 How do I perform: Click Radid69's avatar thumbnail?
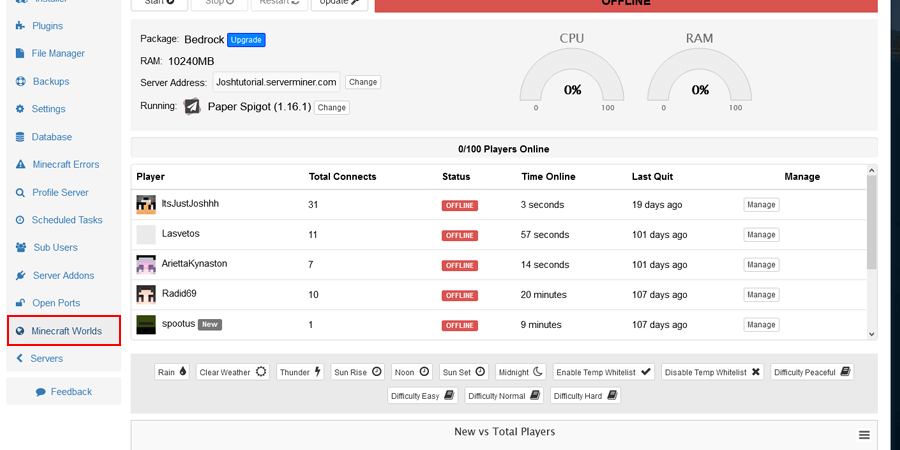146,294
